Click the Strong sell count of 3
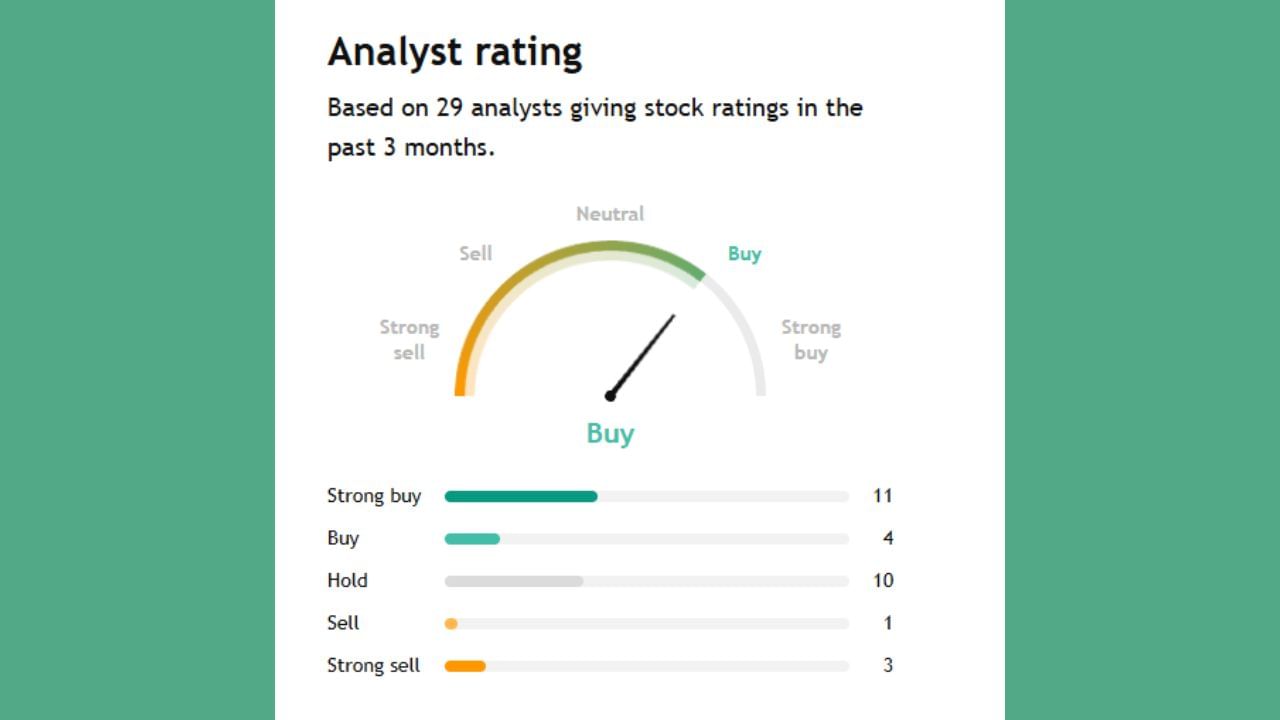The height and width of the screenshot is (720, 1280). 888,666
